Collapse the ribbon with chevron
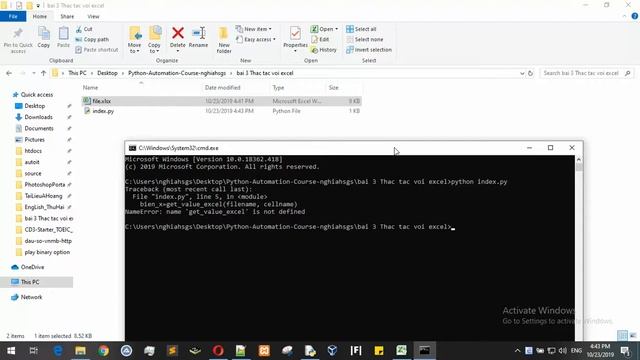This screenshot has width=640, height=360. 624,16
